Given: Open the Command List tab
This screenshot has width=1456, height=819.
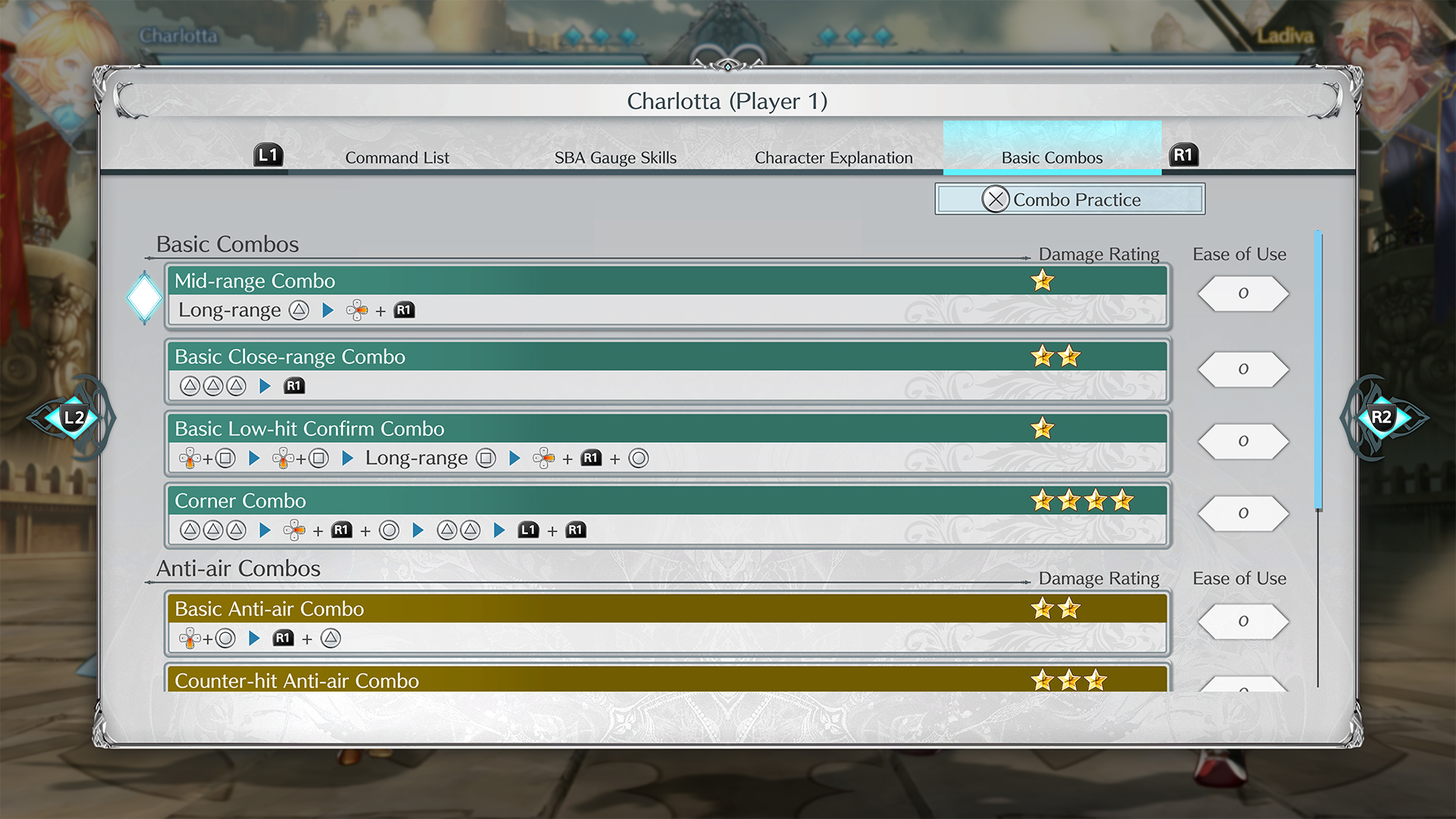Looking at the screenshot, I should pyautogui.click(x=397, y=158).
